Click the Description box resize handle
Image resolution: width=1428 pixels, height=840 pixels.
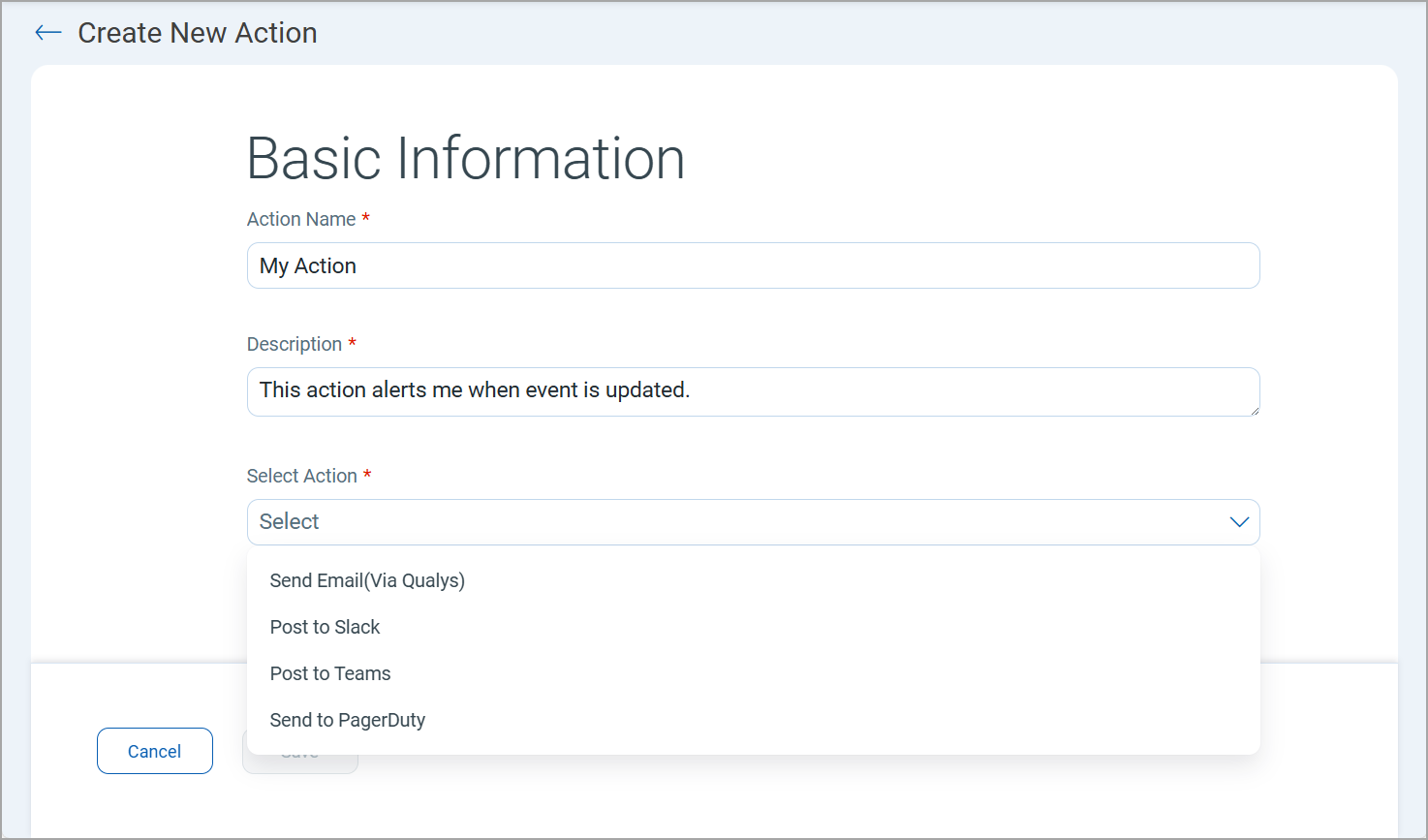point(1254,410)
